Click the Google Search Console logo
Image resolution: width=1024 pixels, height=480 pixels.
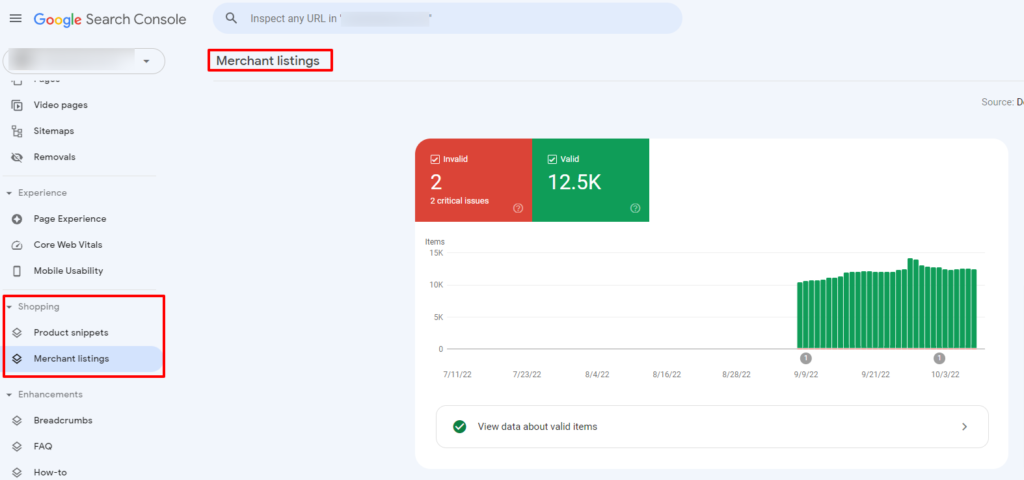(x=110, y=20)
